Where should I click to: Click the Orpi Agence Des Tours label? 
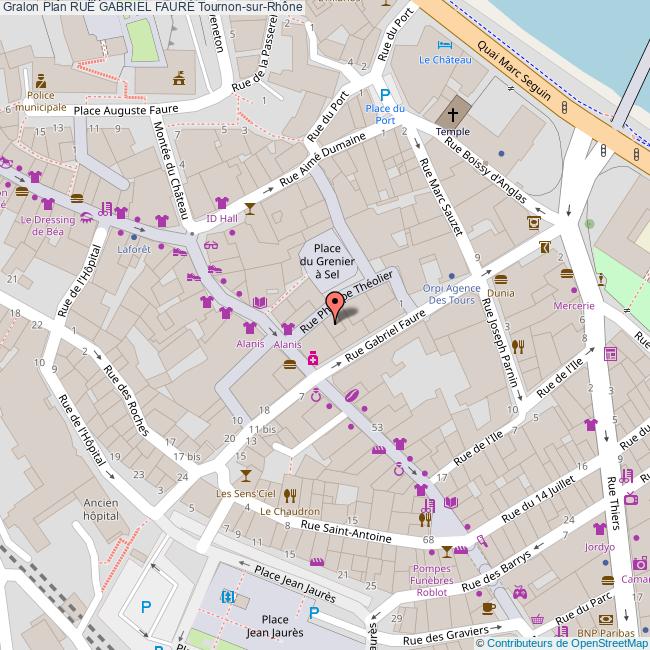click(454, 294)
